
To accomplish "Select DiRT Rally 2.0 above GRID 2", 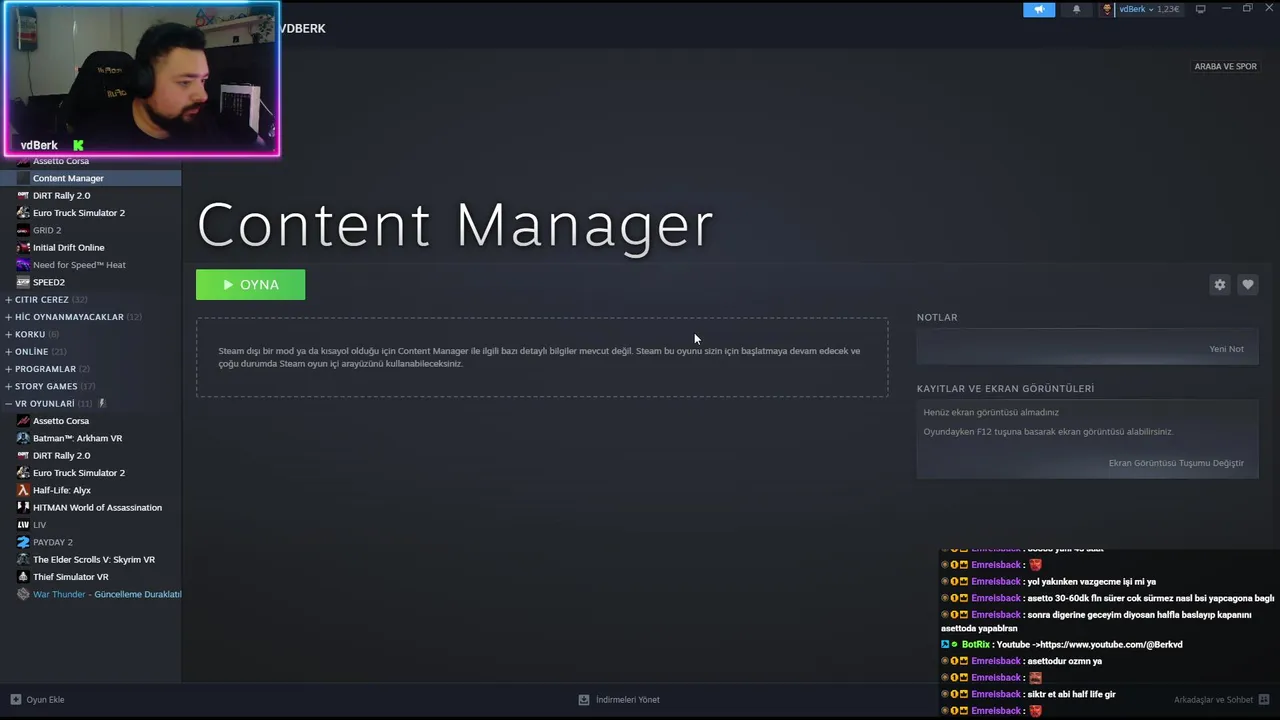I will click(x=61, y=196).
